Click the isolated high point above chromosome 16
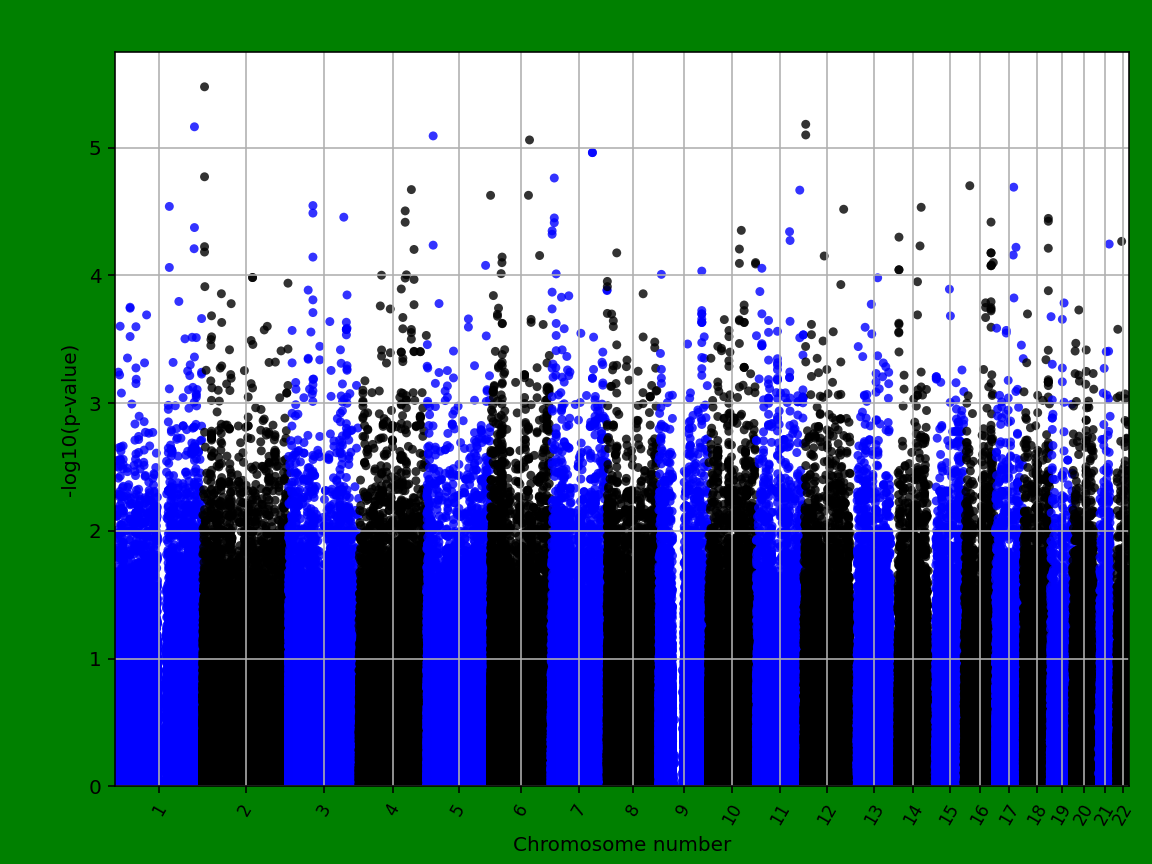 pos(969,184)
